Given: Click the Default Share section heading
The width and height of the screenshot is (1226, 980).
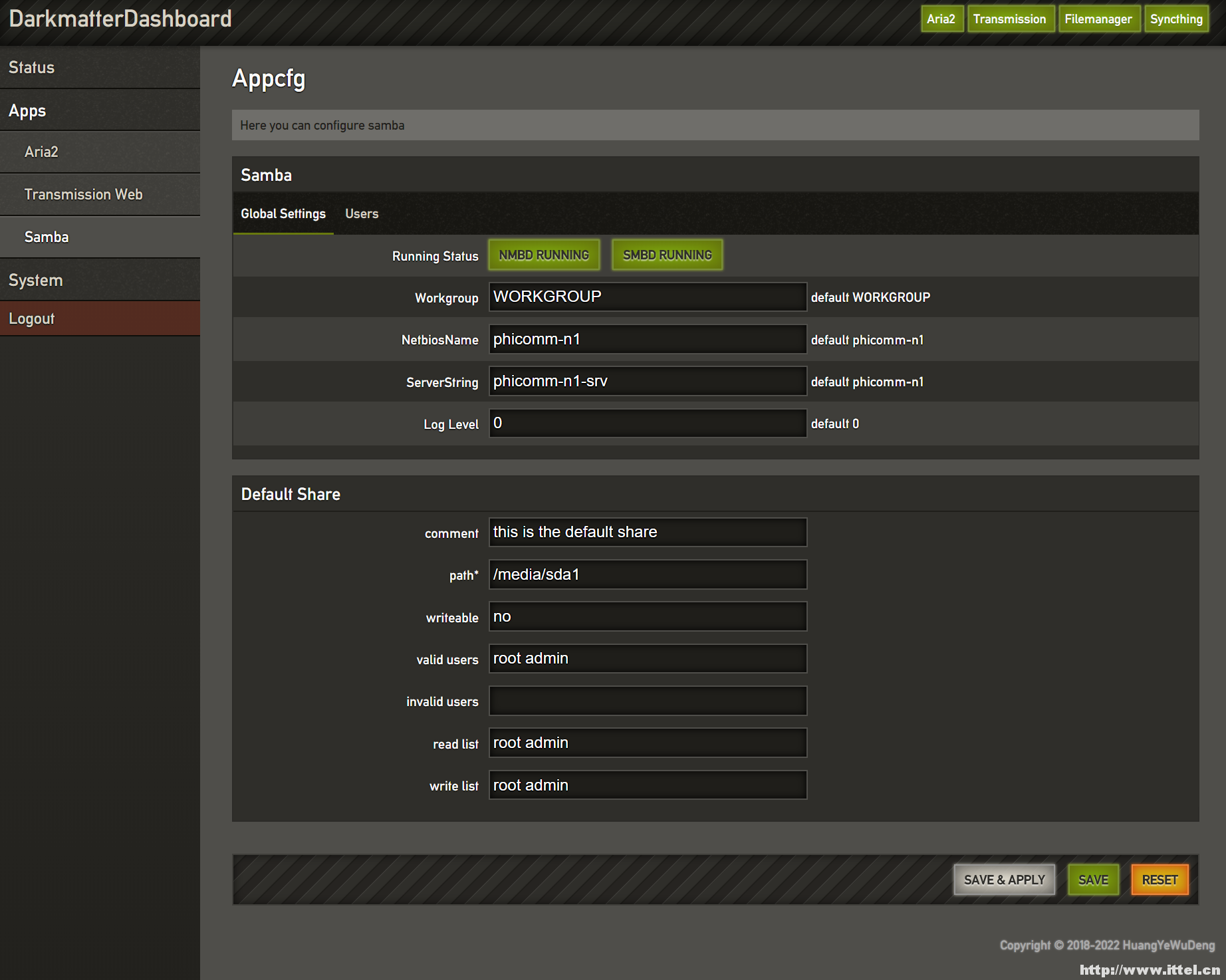Looking at the screenshot, I should (x=291, y=494).
